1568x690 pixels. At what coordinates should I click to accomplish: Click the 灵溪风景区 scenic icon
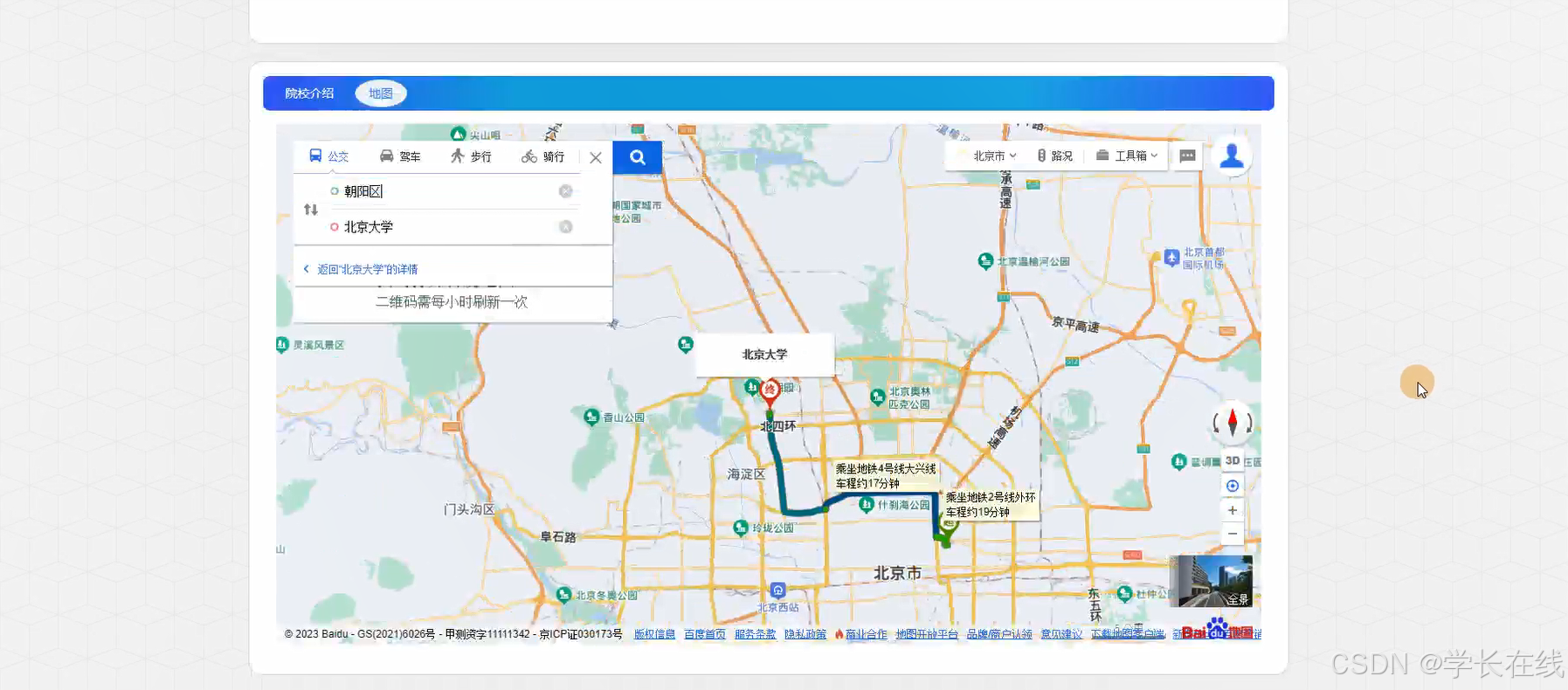click(282, 345)
